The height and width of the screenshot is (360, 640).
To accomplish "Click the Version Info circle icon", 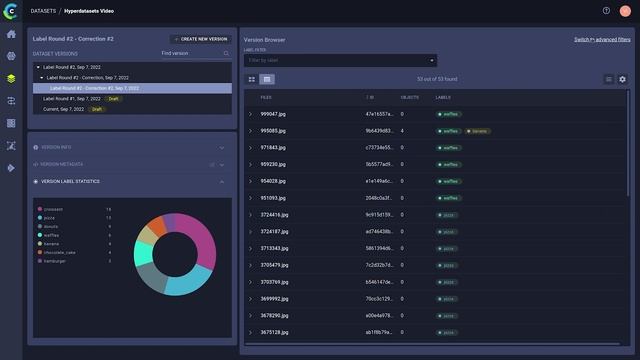I will tap(36, 147).
